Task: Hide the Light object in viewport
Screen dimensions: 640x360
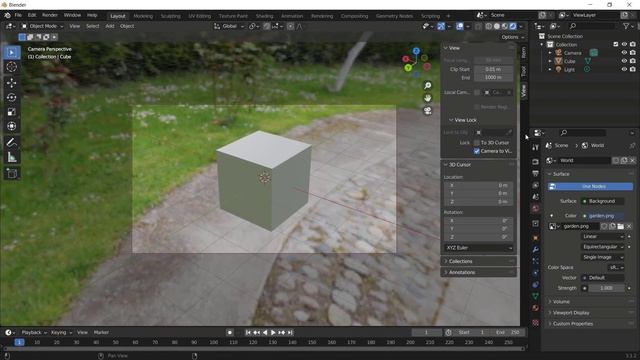Action: [x=624, y=69]
